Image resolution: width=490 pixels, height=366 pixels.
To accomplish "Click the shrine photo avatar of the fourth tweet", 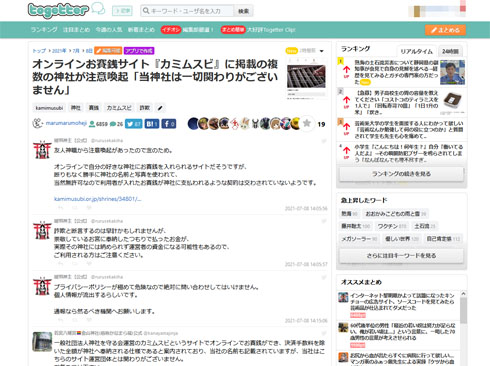I will [x=42, y=342].
